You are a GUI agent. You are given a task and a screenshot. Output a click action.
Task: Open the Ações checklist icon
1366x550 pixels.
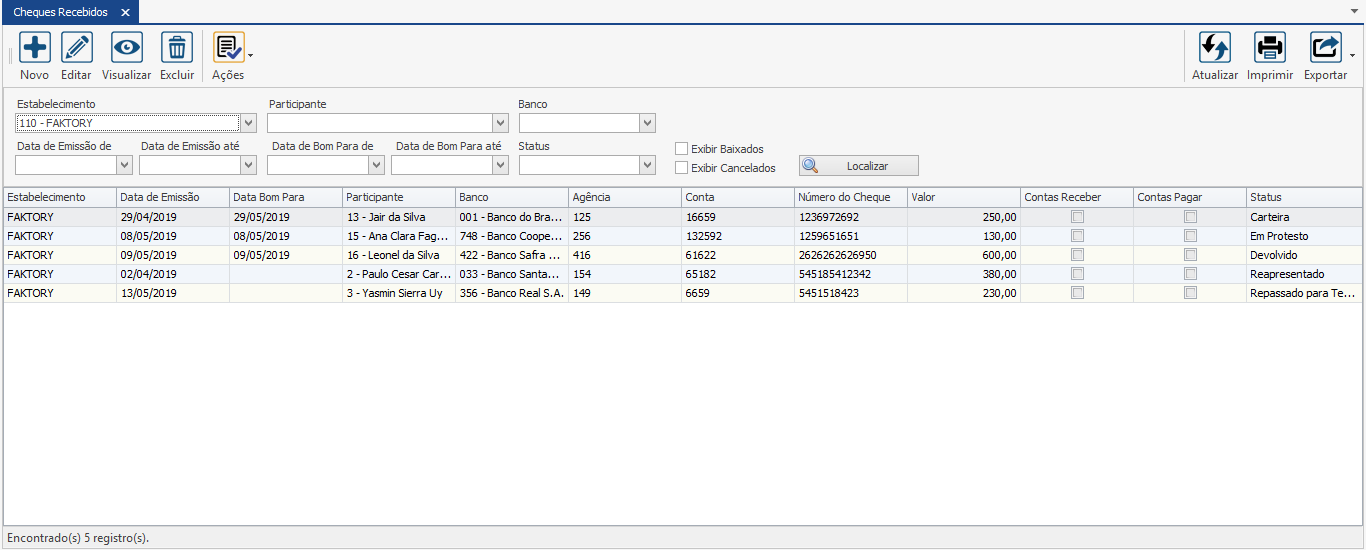(227, 48)
